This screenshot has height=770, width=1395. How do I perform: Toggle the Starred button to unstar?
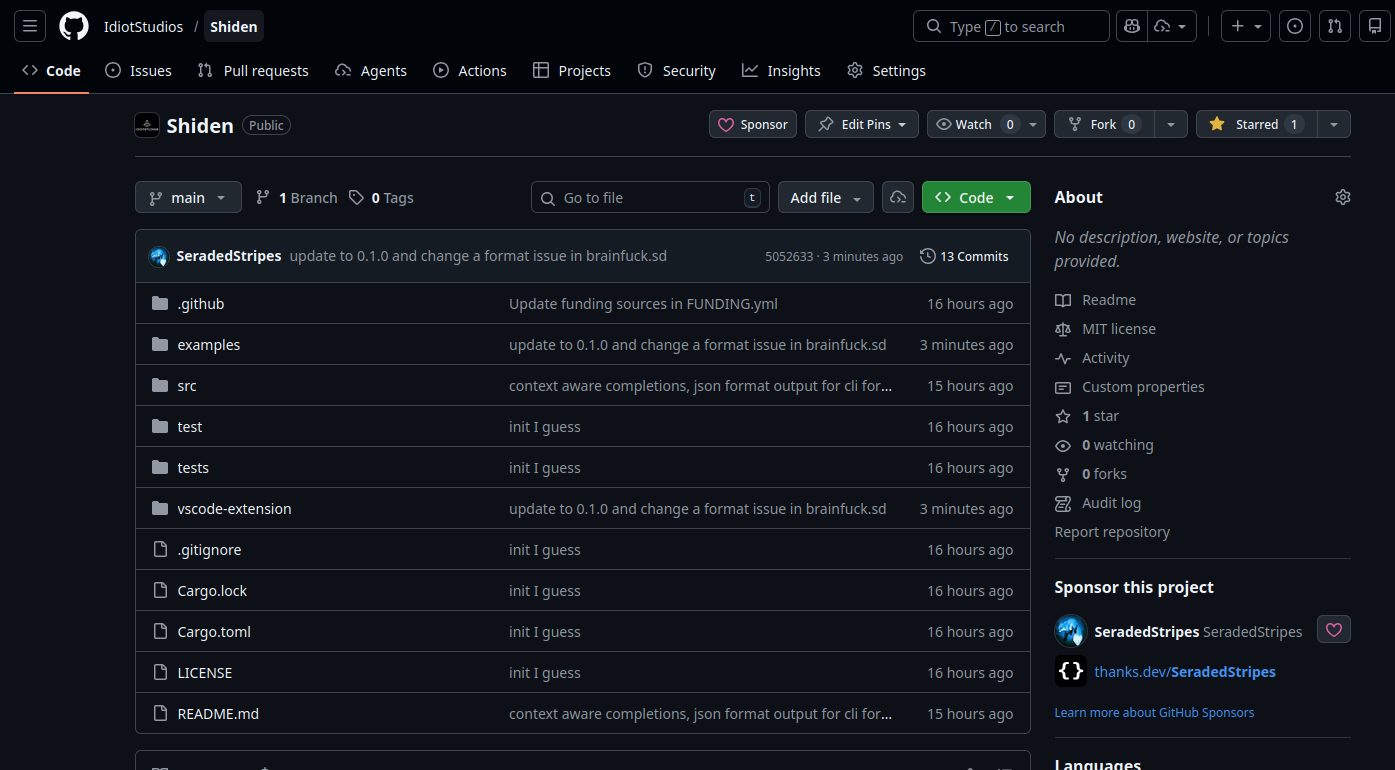tap(1256, 125)
